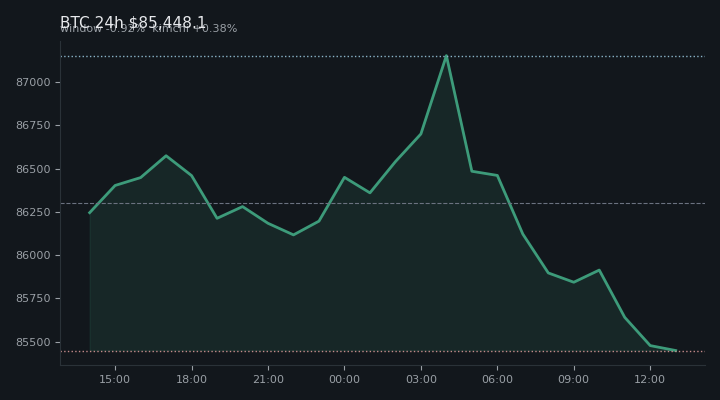The height and width of the screenshot is (400, 720).
Task: Click the 86500 y-axis label
Action: (33, 169)
